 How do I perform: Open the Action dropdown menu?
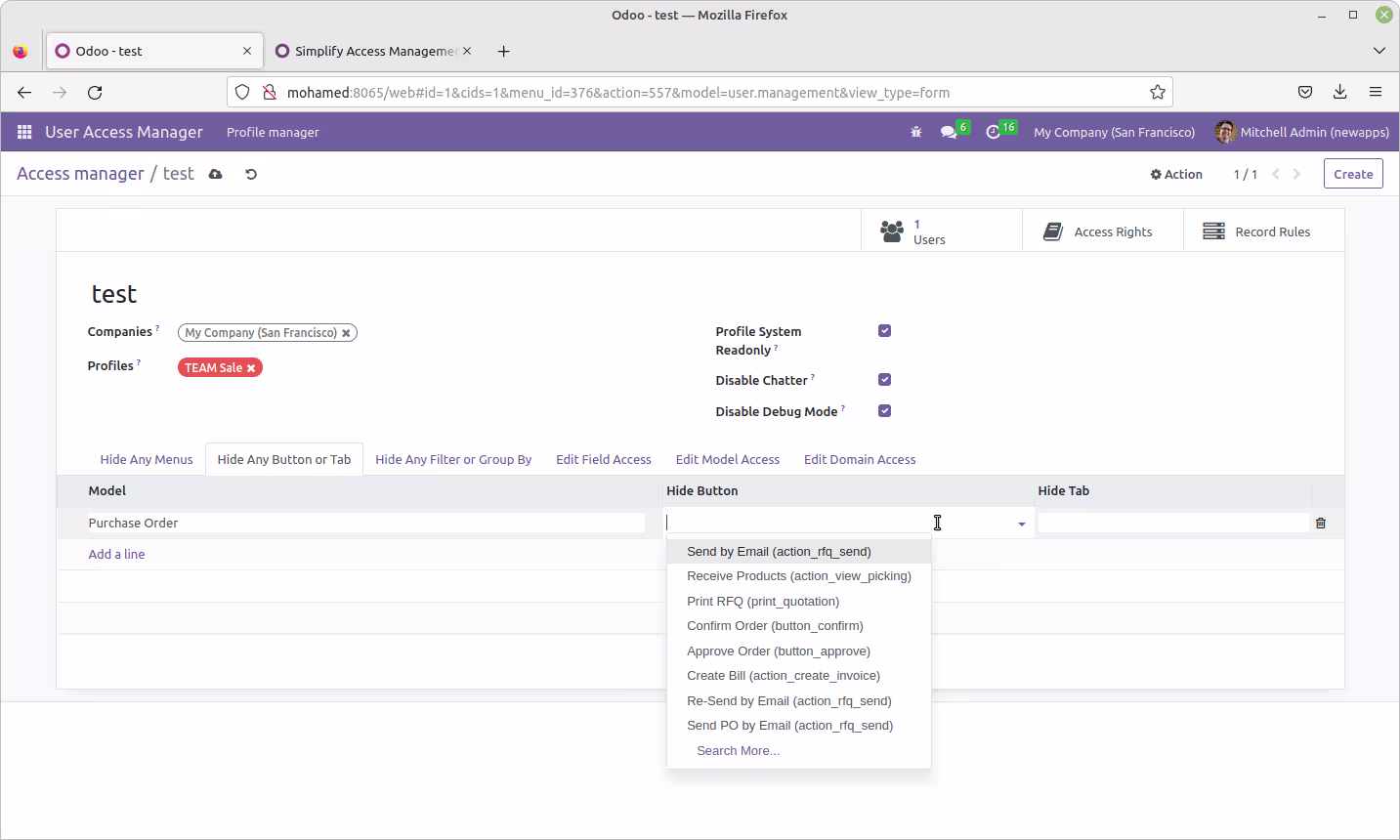[1176, 174]
